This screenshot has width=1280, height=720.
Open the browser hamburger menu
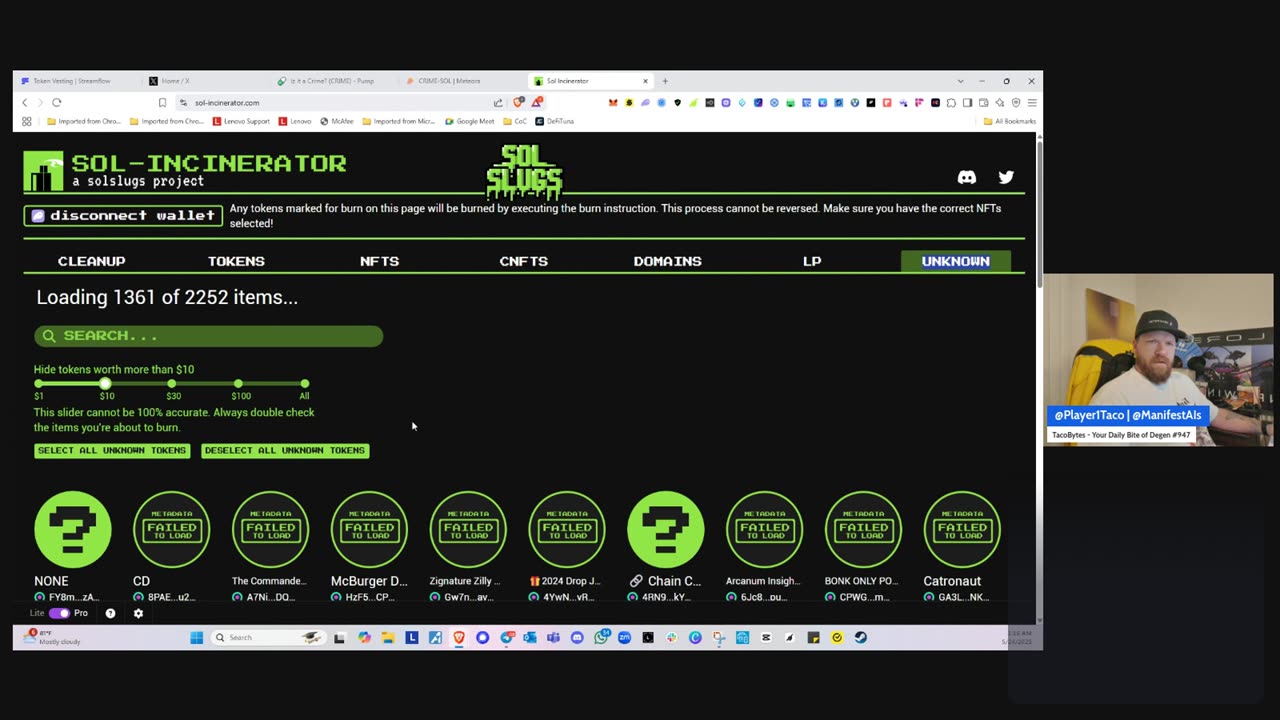pos(1032,102)
